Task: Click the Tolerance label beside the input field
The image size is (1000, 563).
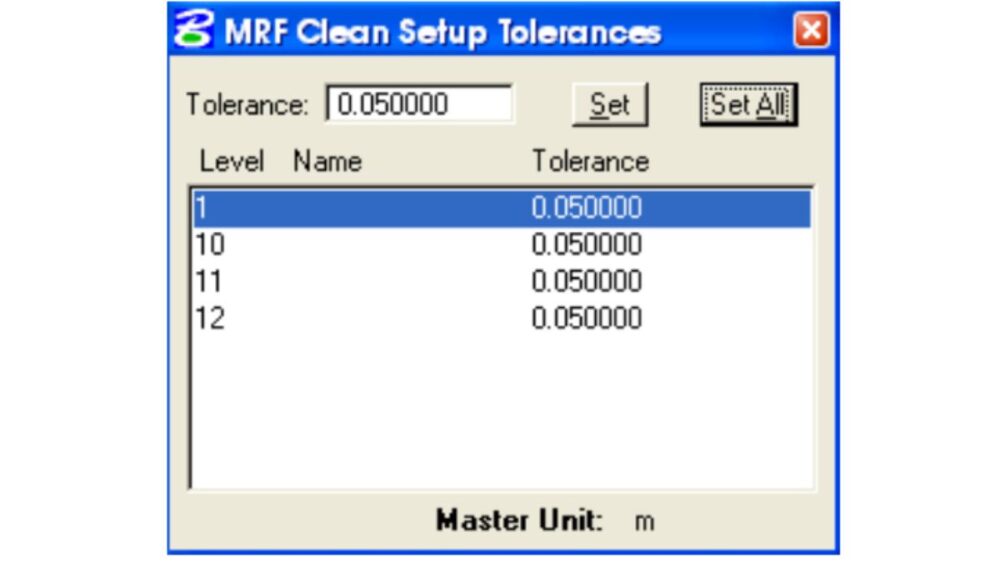Action: (247, 105)
